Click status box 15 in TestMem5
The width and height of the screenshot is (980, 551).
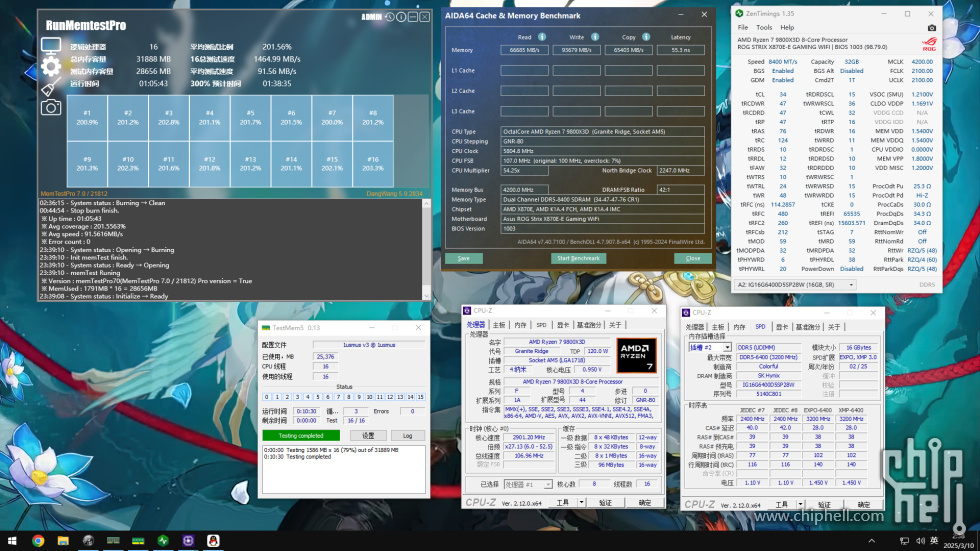coord(421,397)
